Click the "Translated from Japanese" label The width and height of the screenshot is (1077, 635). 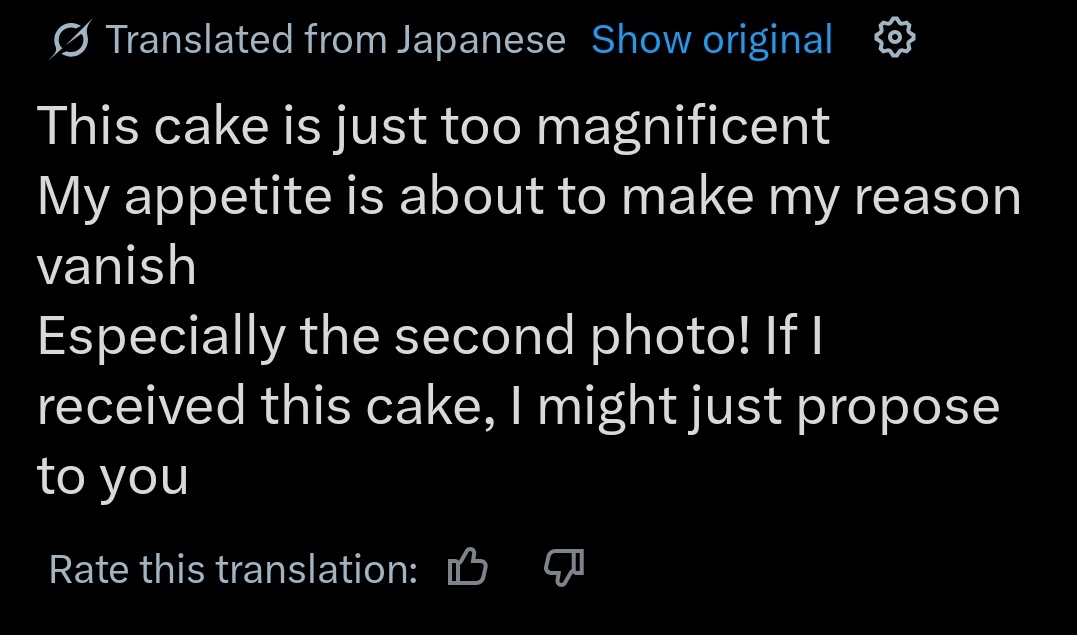[336, 40]
